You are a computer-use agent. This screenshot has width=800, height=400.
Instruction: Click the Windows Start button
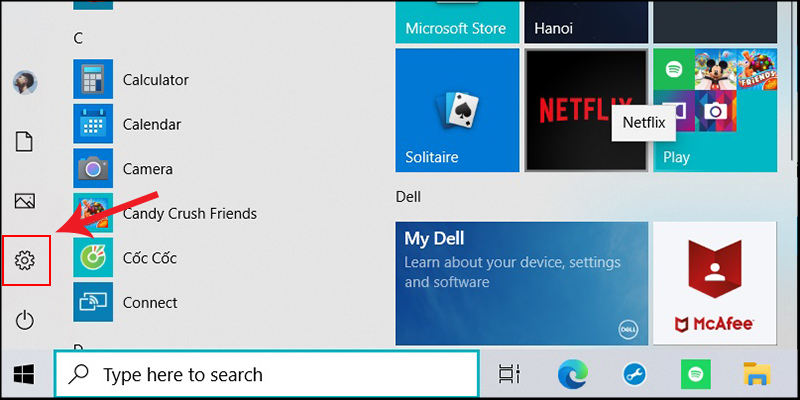(25, 375)
